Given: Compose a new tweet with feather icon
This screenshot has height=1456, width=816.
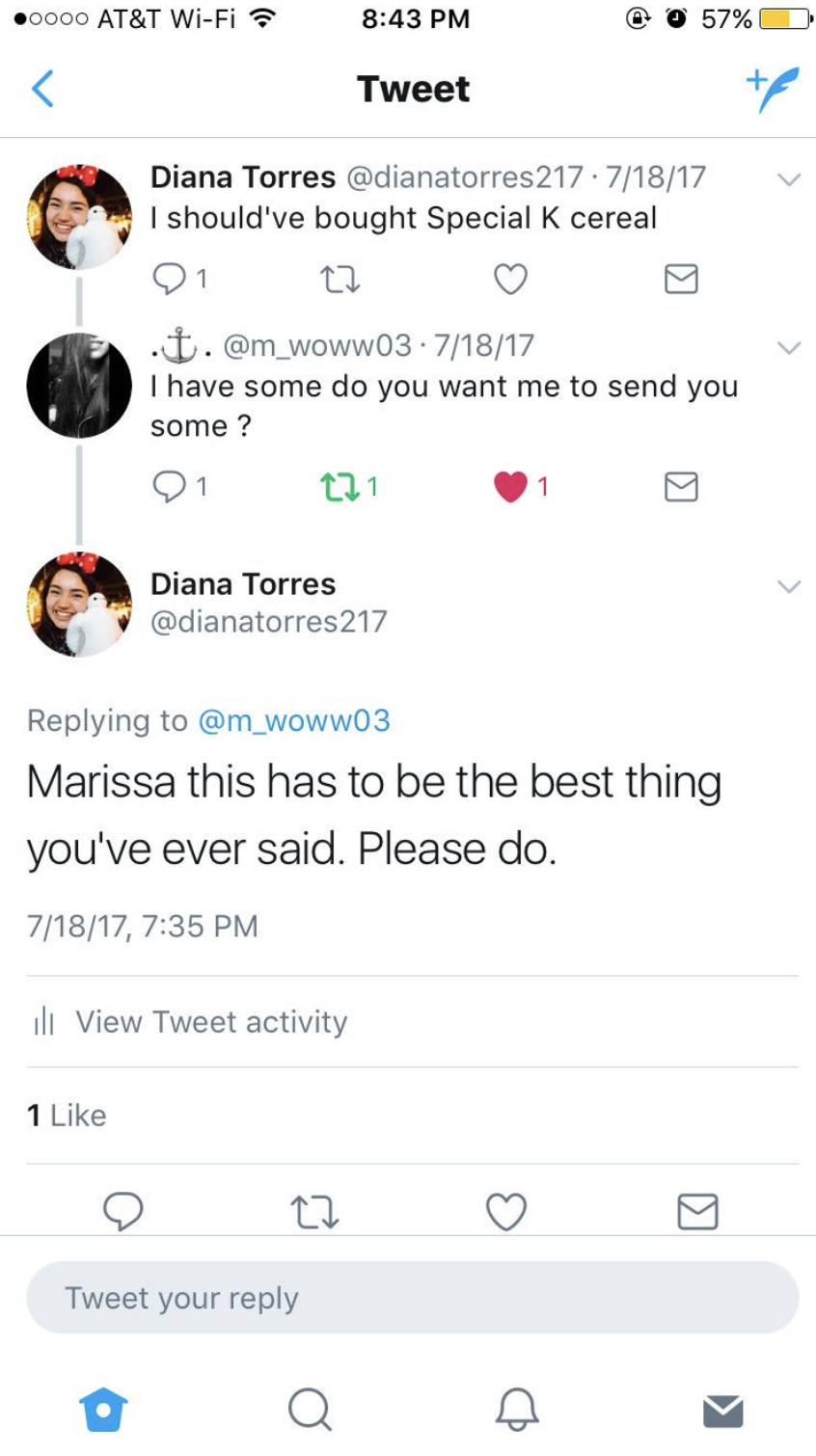Looking at the screenshot, I should 772,89.
